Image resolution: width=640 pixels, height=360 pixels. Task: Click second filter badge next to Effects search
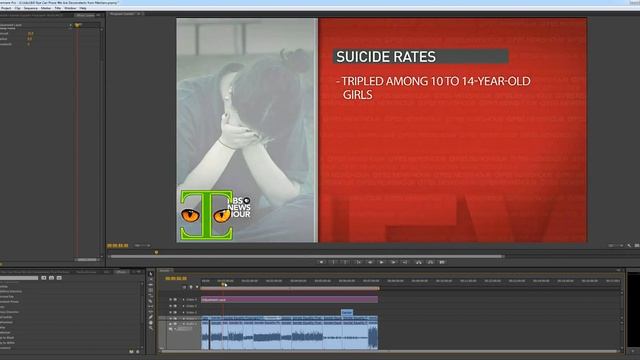(51, 278)
